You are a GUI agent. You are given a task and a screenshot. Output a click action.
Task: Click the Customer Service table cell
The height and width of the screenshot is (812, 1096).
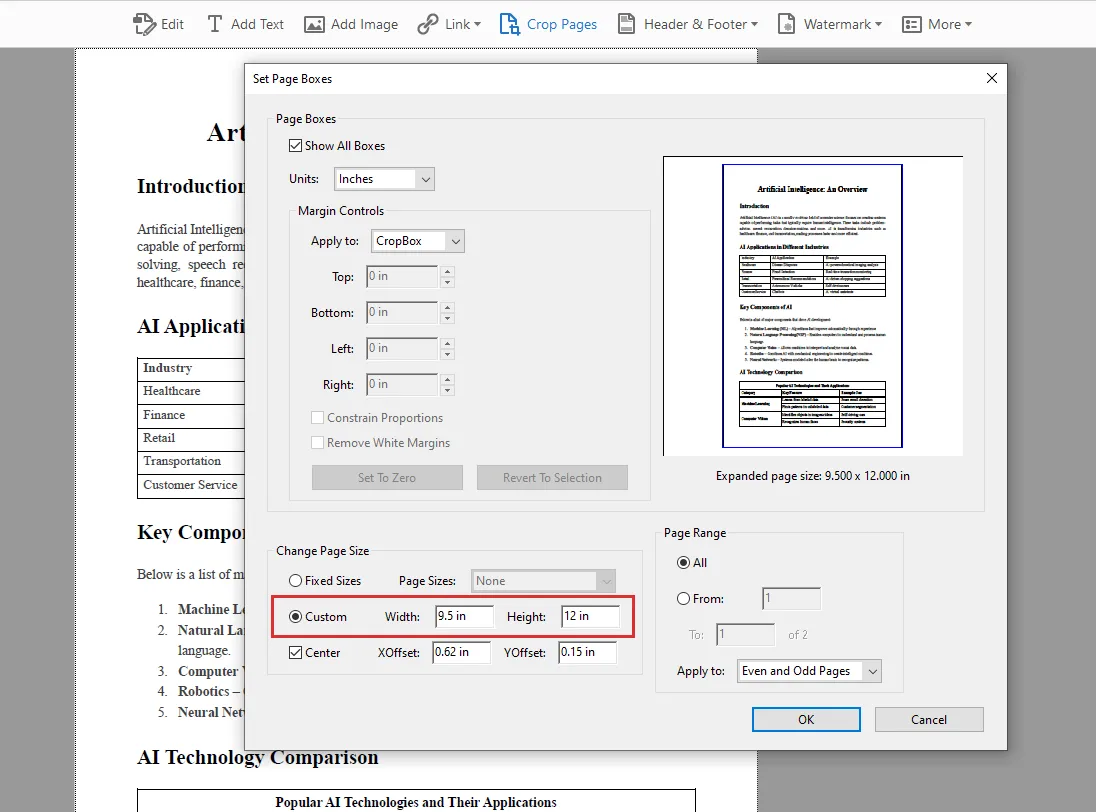pyautogui.click(x=190, y=485)
